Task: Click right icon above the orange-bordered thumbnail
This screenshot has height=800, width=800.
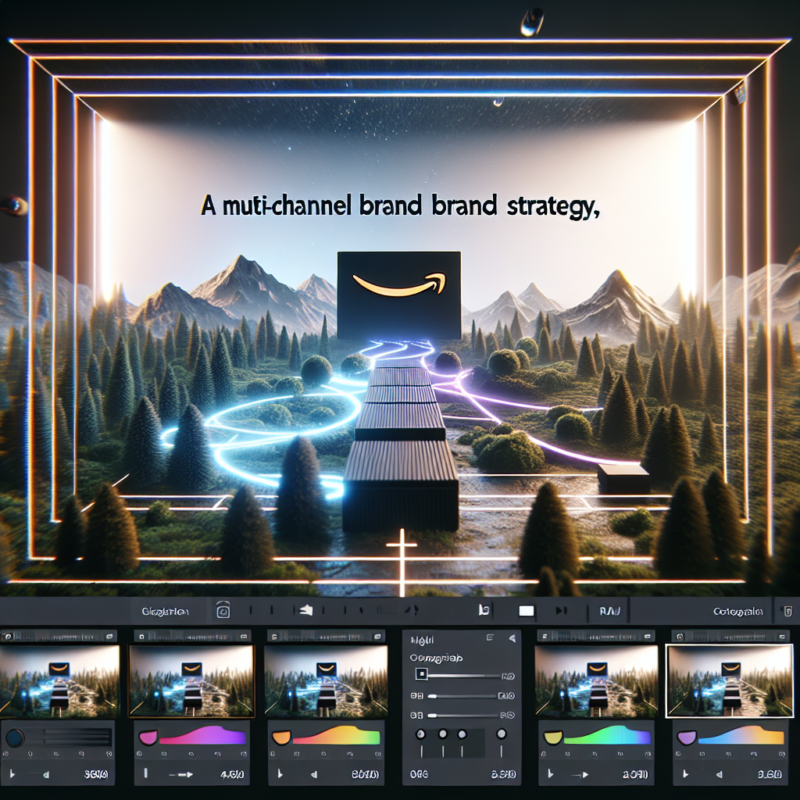Action: (243, 637)
